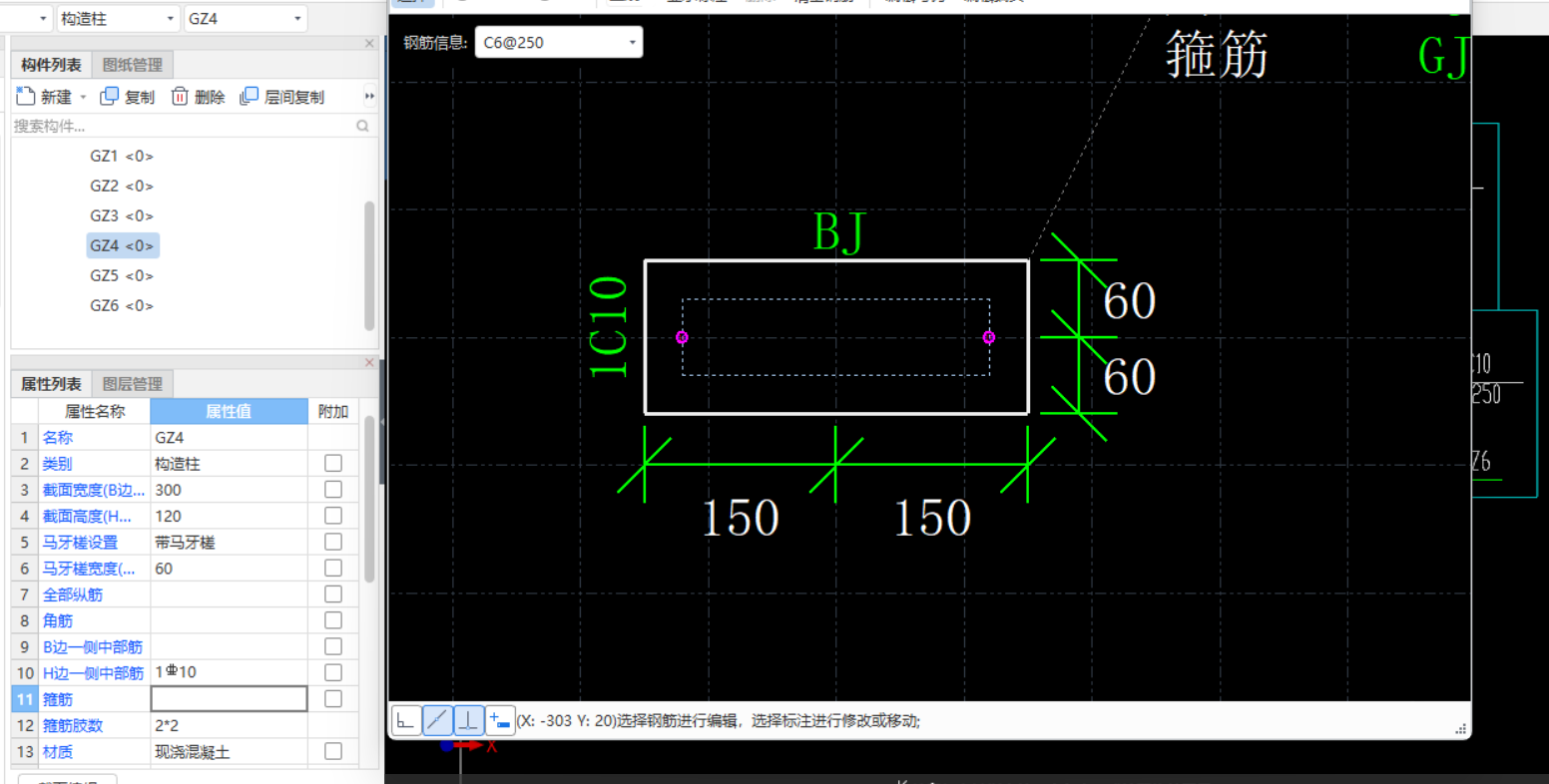This screenshot has height=784, width=1549.
Task: Tick the 附加 checkbox for 全部纵筋
Action: (x=333, y=593)
